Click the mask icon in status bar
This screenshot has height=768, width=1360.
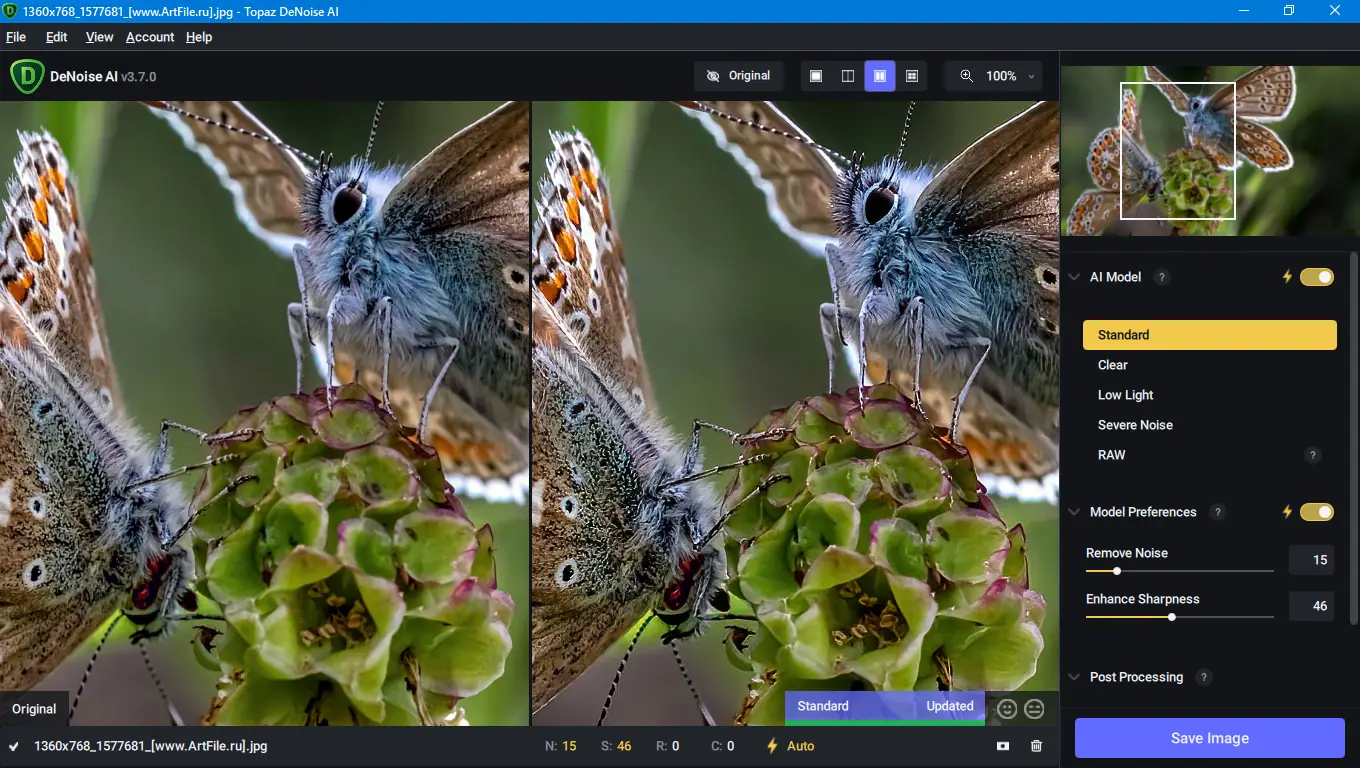pos(1003,746)
